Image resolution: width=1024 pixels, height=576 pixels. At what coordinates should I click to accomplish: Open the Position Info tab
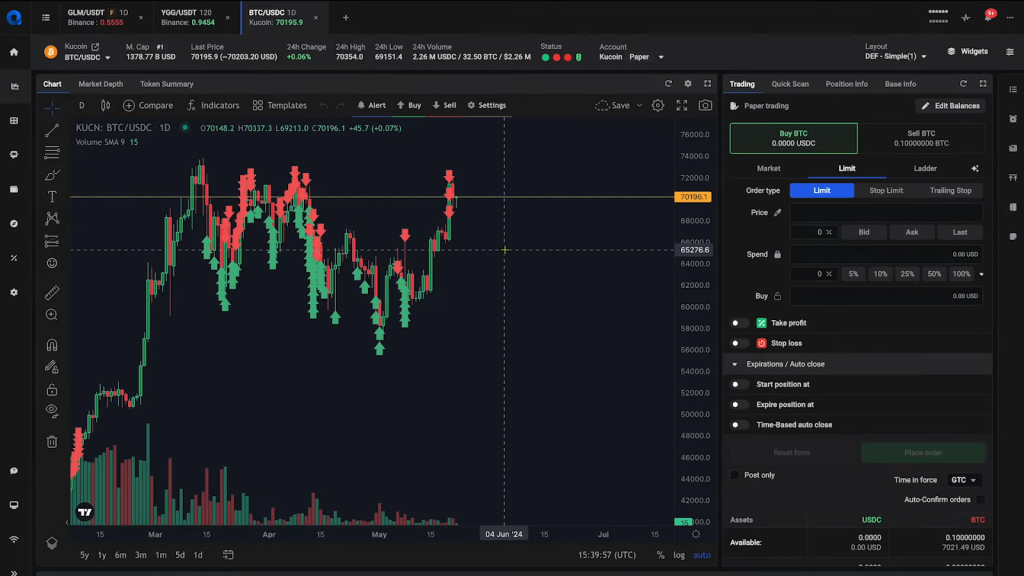coord(846,84)
